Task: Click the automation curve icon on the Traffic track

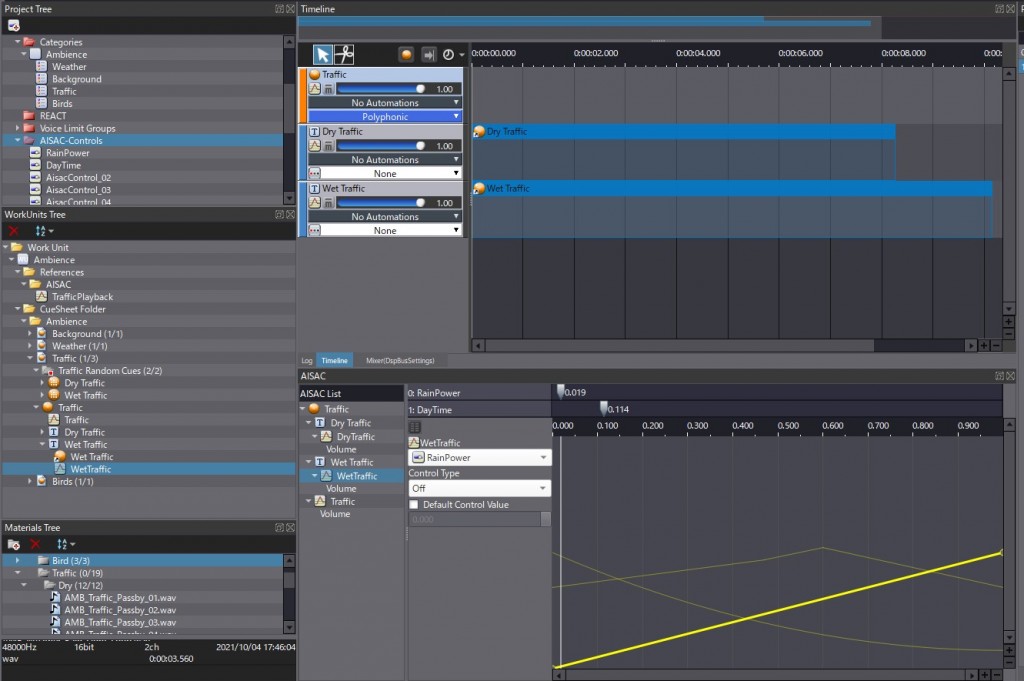Action: 313,88
